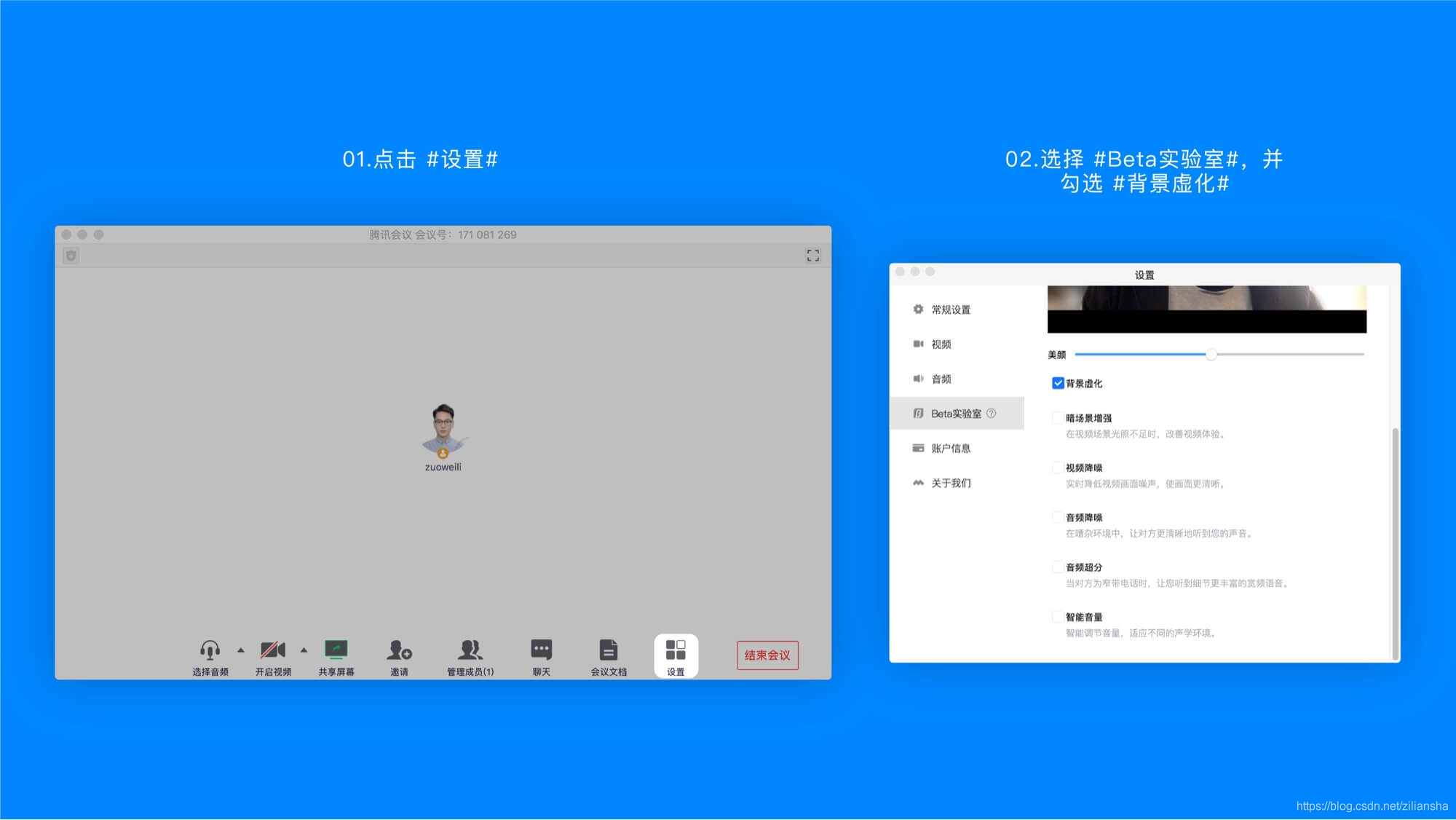Select the 常规设置 tab in sidebar
The image size is (1456, 820).
[950, 310]
